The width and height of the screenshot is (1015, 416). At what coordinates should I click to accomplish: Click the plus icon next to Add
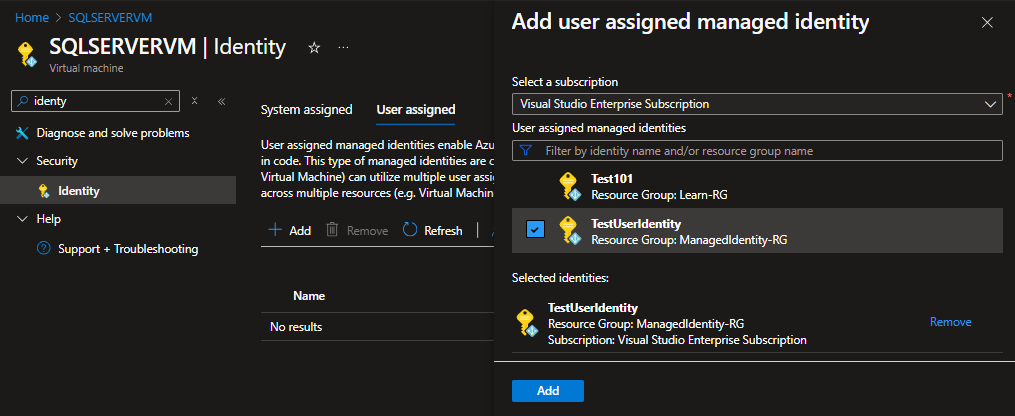pos(275,230)
